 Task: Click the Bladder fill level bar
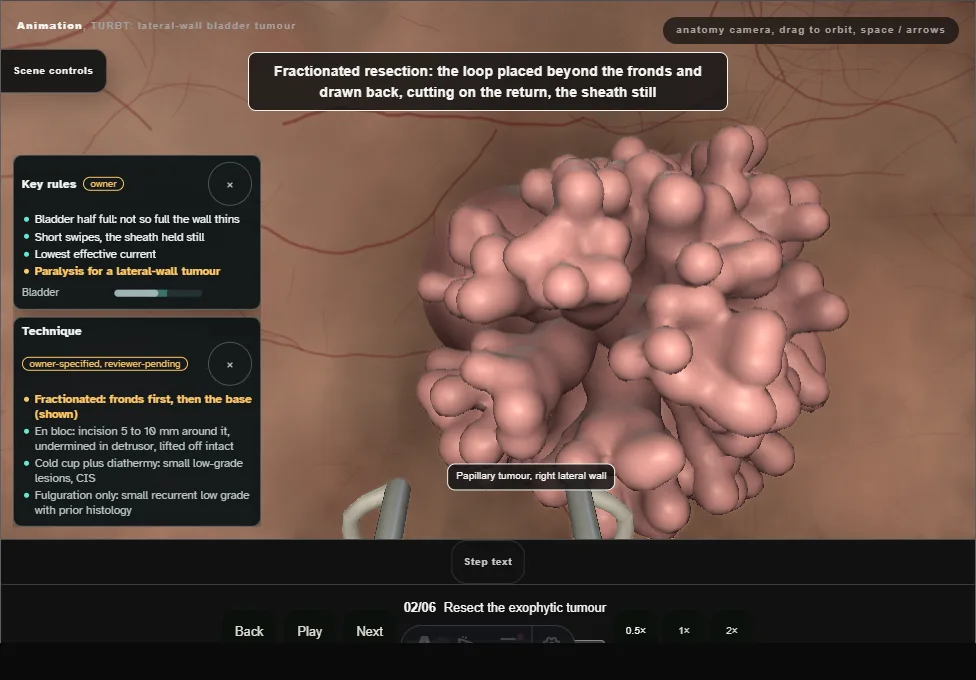[158, 293]
